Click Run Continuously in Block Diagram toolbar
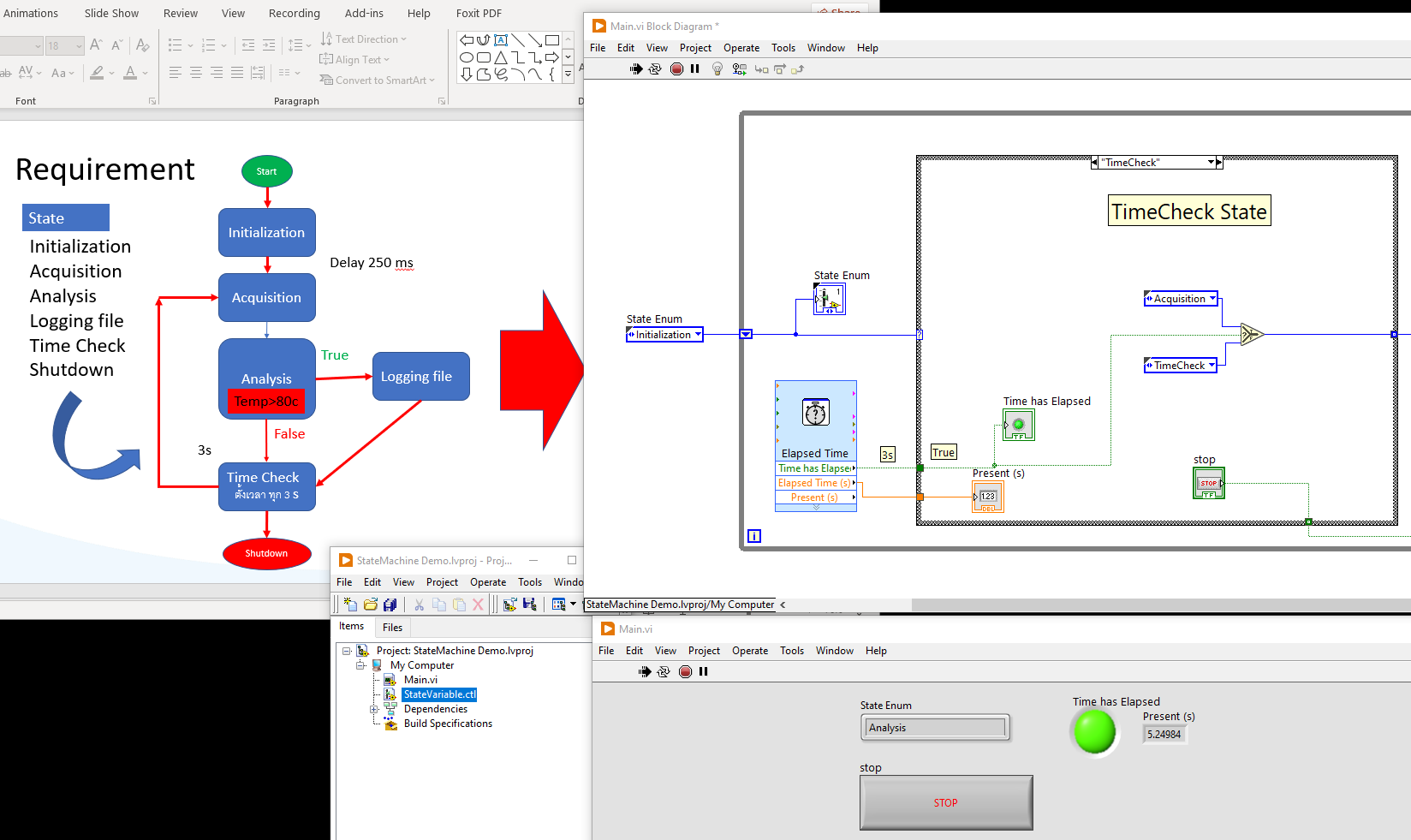This screenshot has height=840, width=1411. point(655,69)
